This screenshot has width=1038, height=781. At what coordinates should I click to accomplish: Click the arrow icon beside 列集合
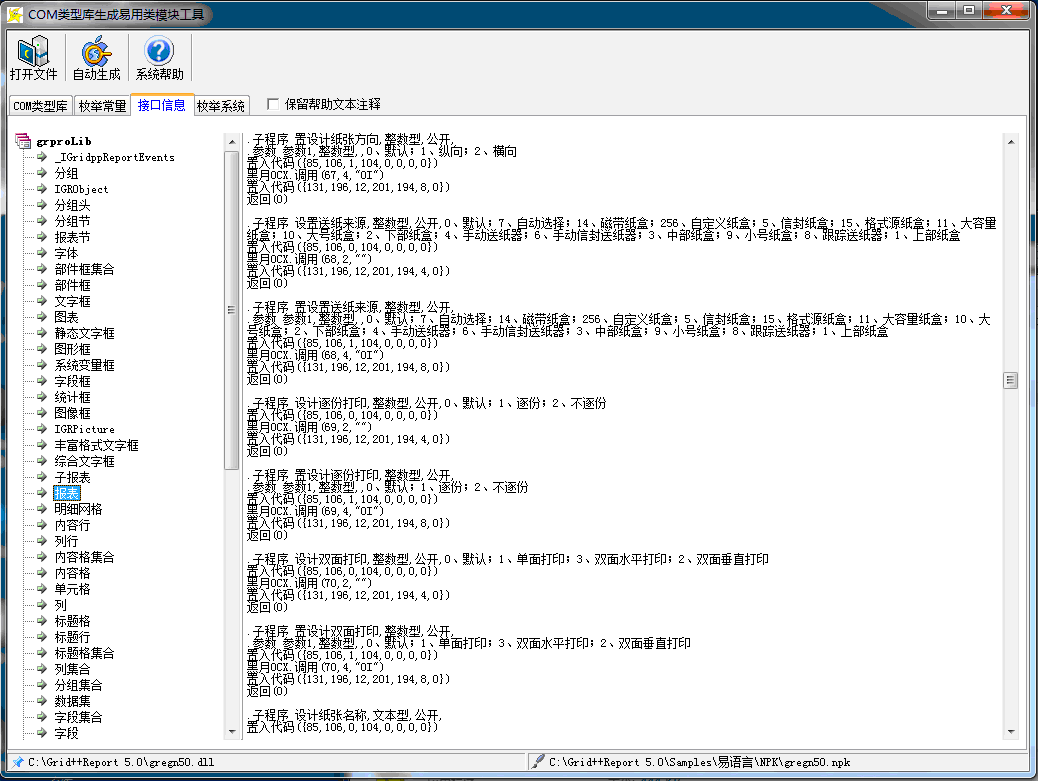(42, 669)
